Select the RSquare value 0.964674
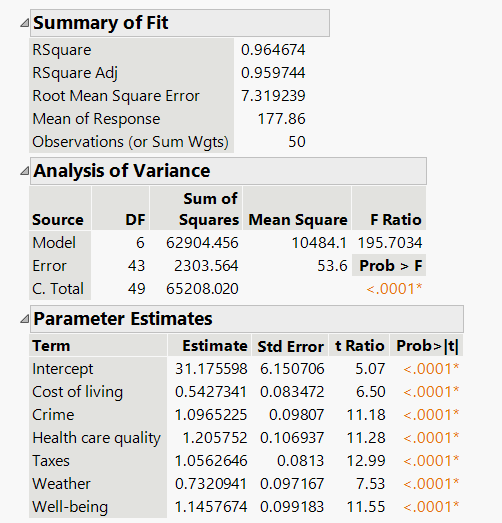 tap(273, 50)
